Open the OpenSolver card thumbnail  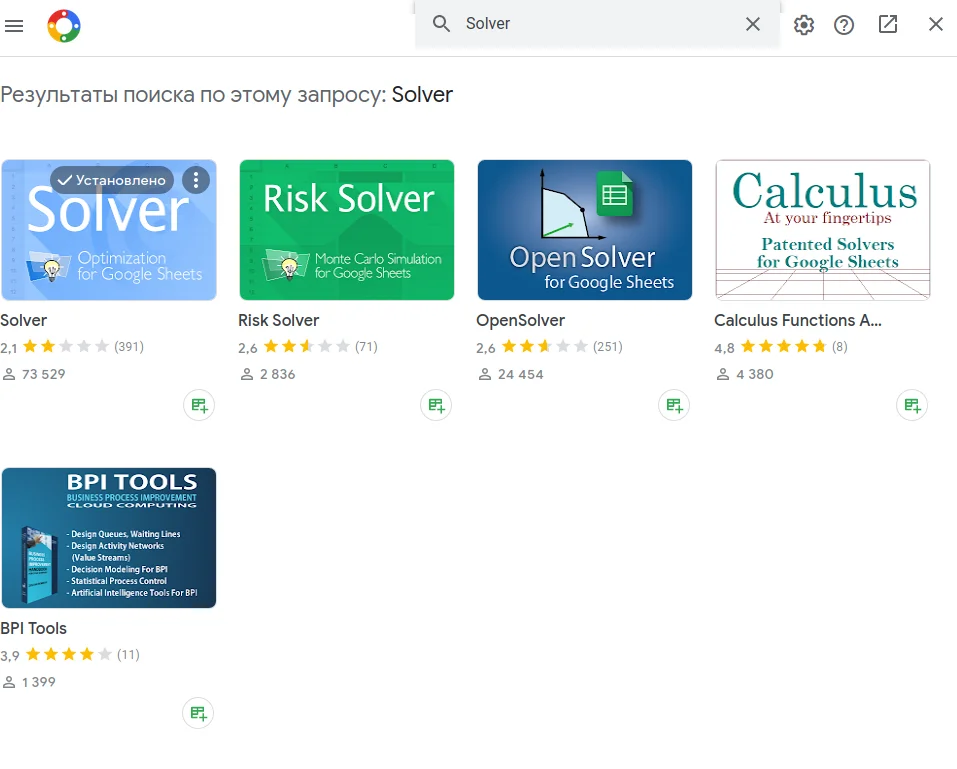click(x=585, y=230)
